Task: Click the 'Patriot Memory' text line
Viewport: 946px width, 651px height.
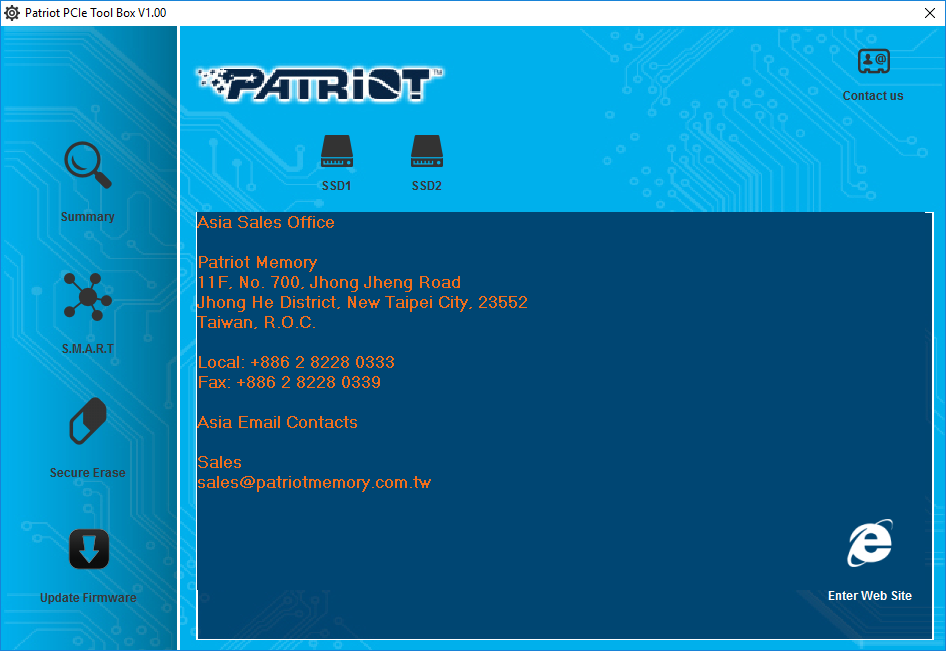Action: (x=258, y=262)
